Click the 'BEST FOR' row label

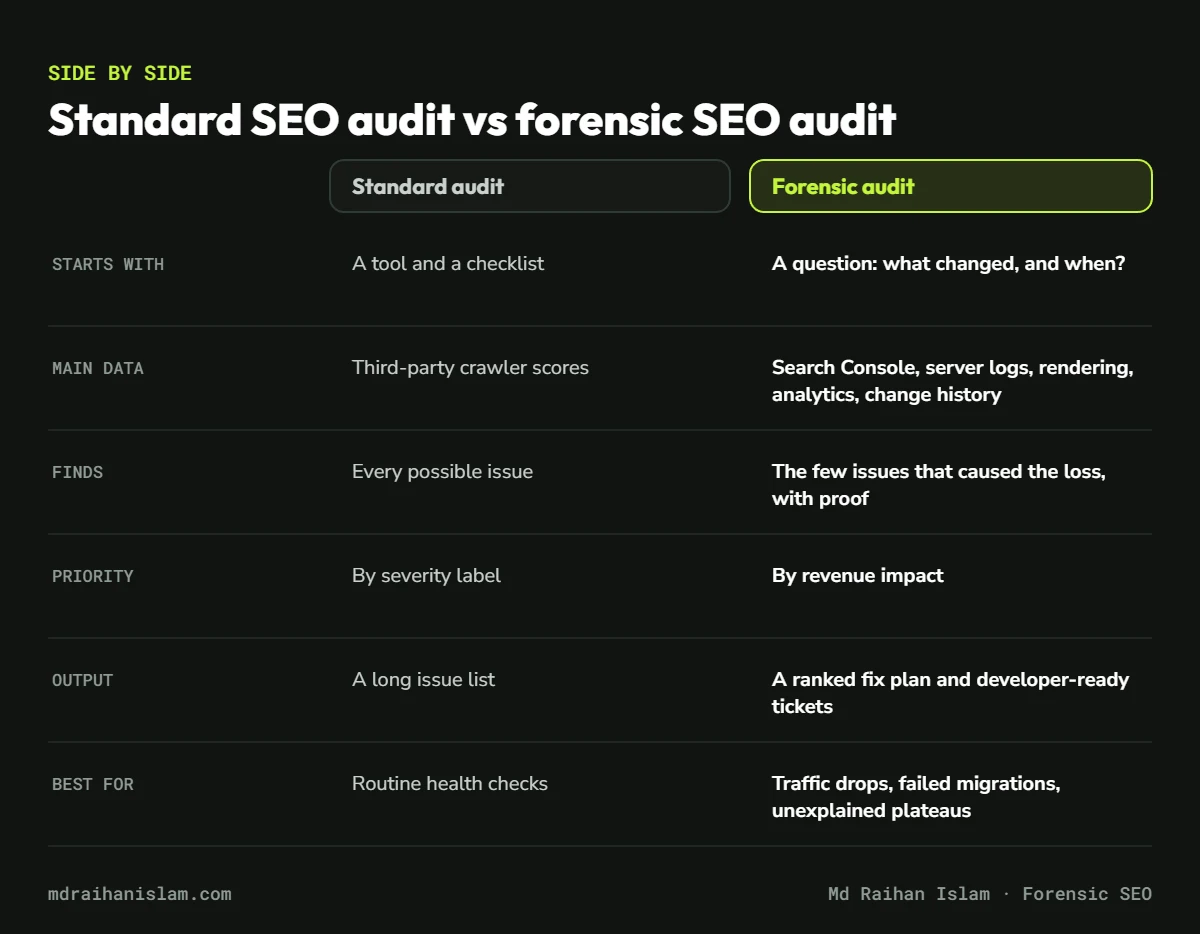coord(93,784)
